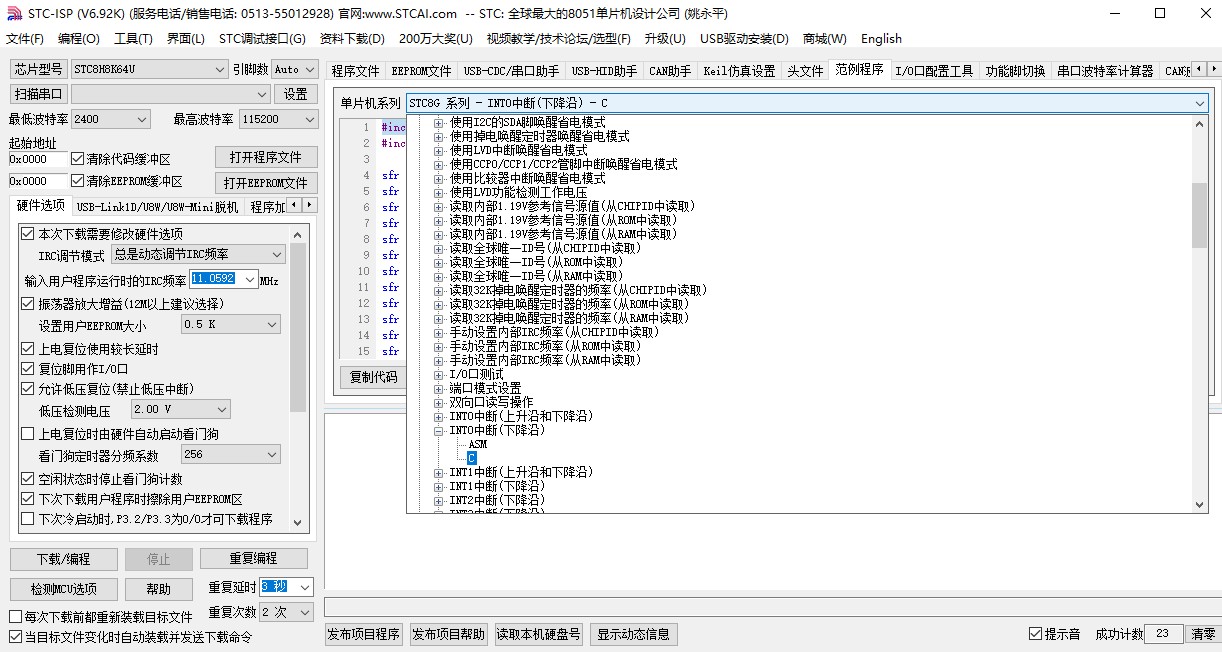Open chip model dropdown STC8H8K64U
The height and width of the screenshot is (652, 1222).
tap(149, 69)
